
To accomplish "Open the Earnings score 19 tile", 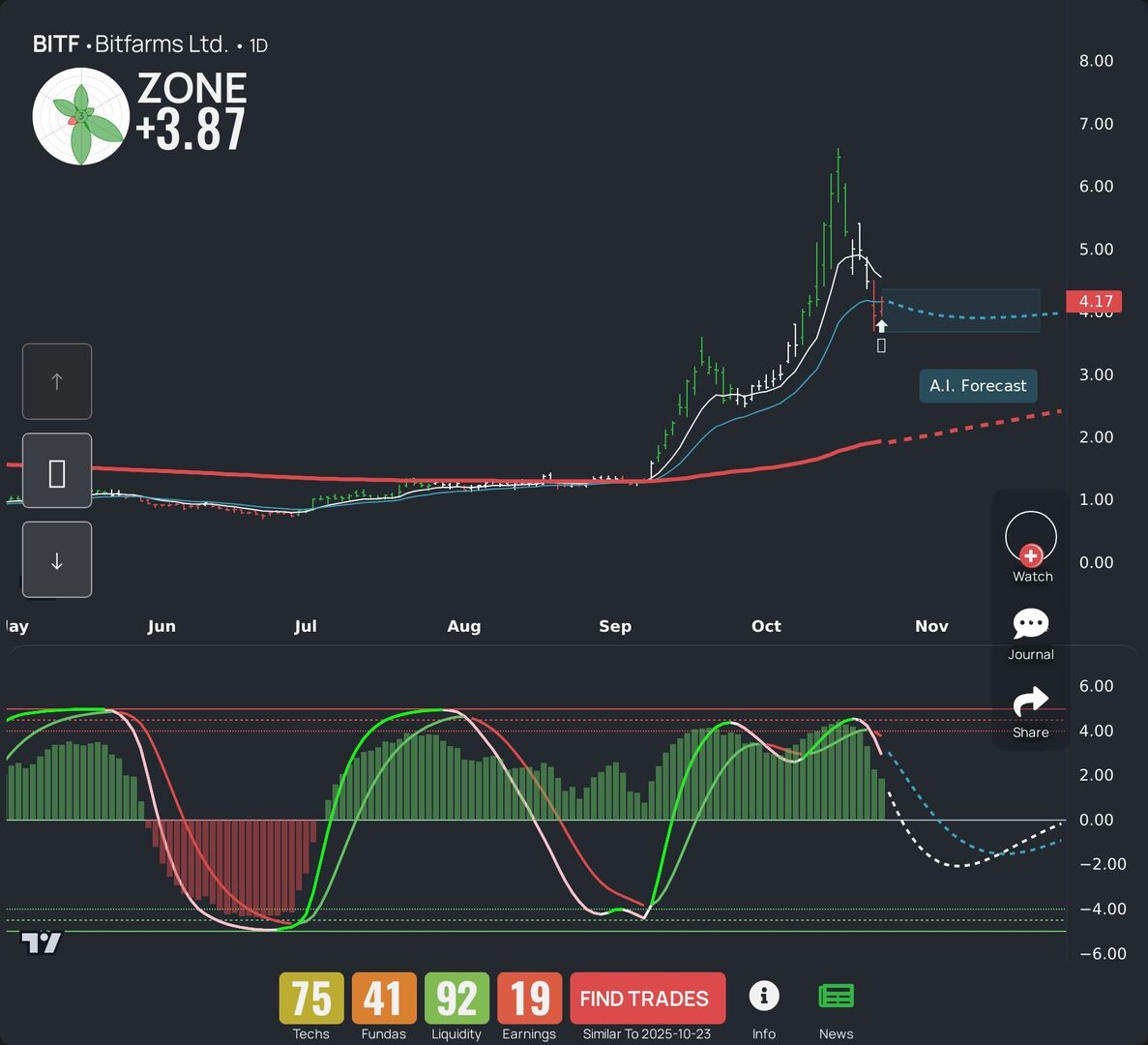I will pos(529,999).
